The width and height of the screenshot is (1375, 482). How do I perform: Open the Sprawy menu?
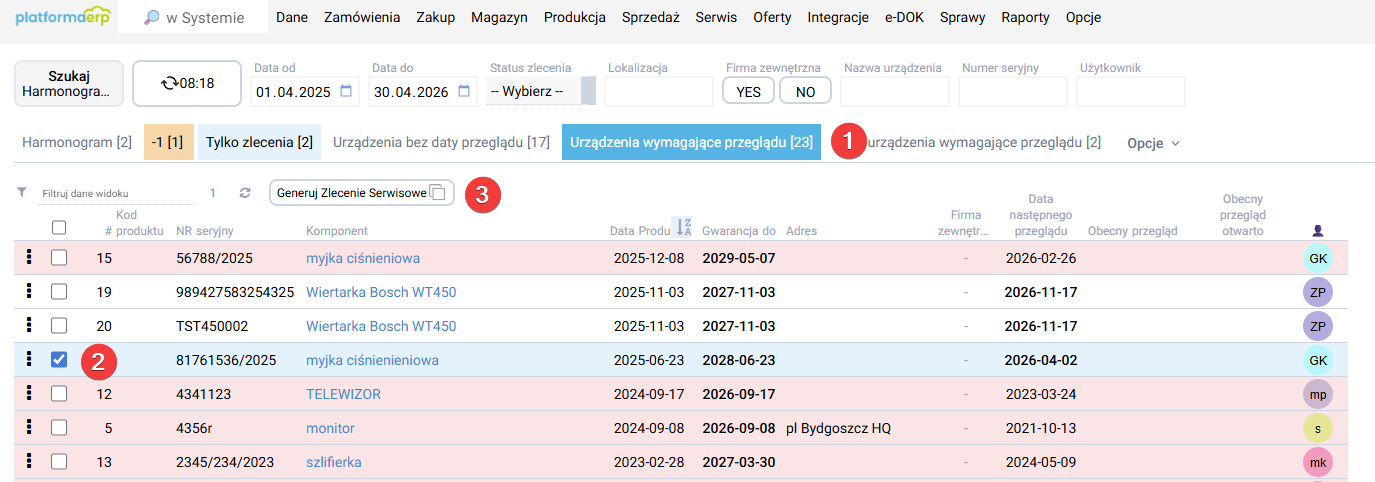coord(963,17)
